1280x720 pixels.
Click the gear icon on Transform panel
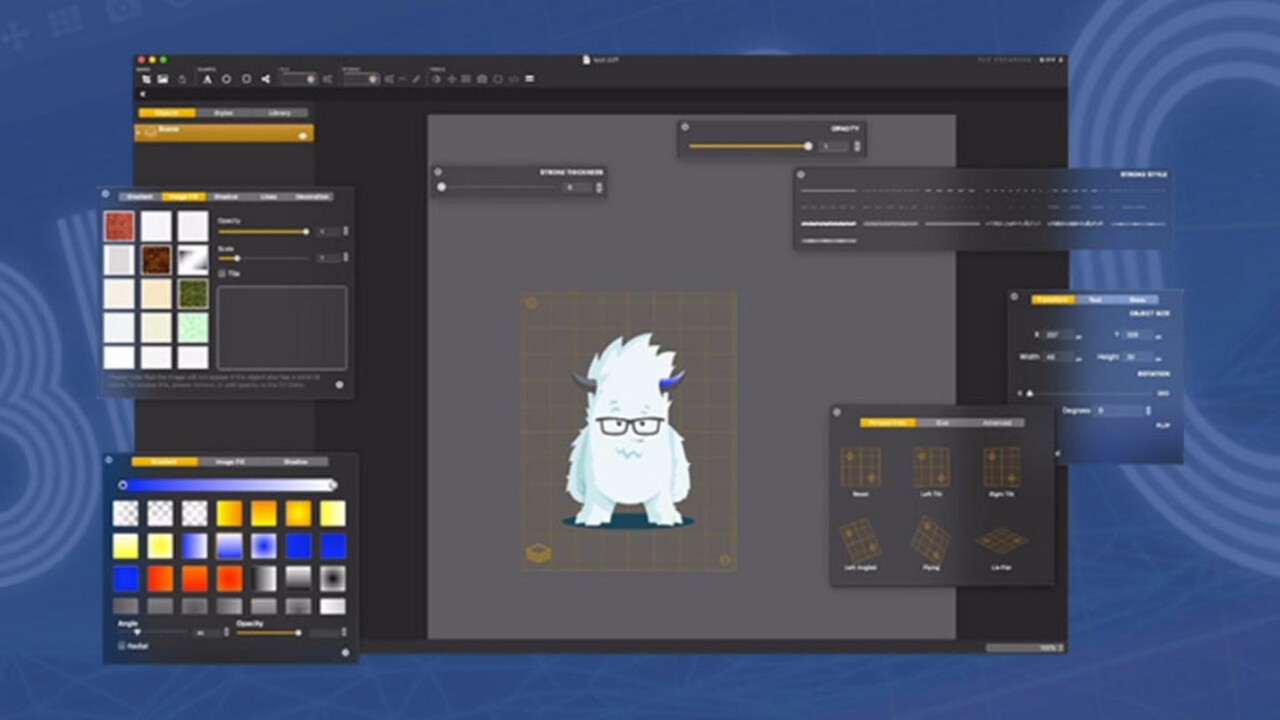point(1014,296)
